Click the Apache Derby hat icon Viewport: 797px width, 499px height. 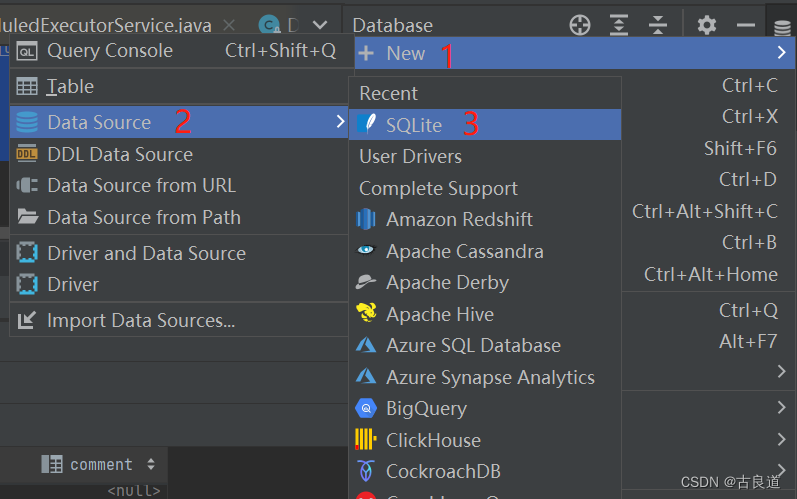(x=366, y=282)
